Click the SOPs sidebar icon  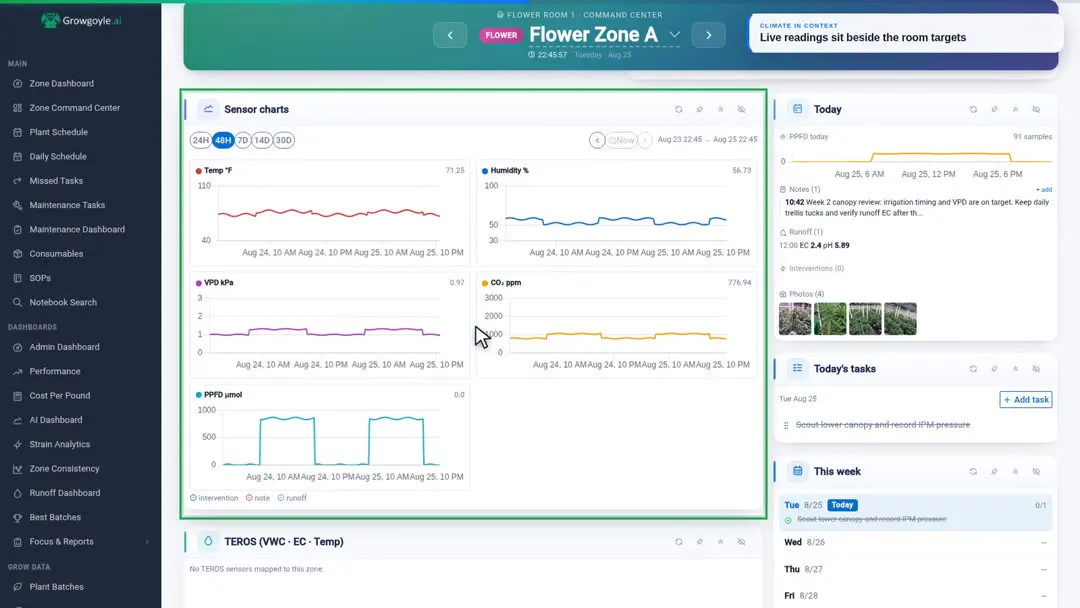click(17, 278)
